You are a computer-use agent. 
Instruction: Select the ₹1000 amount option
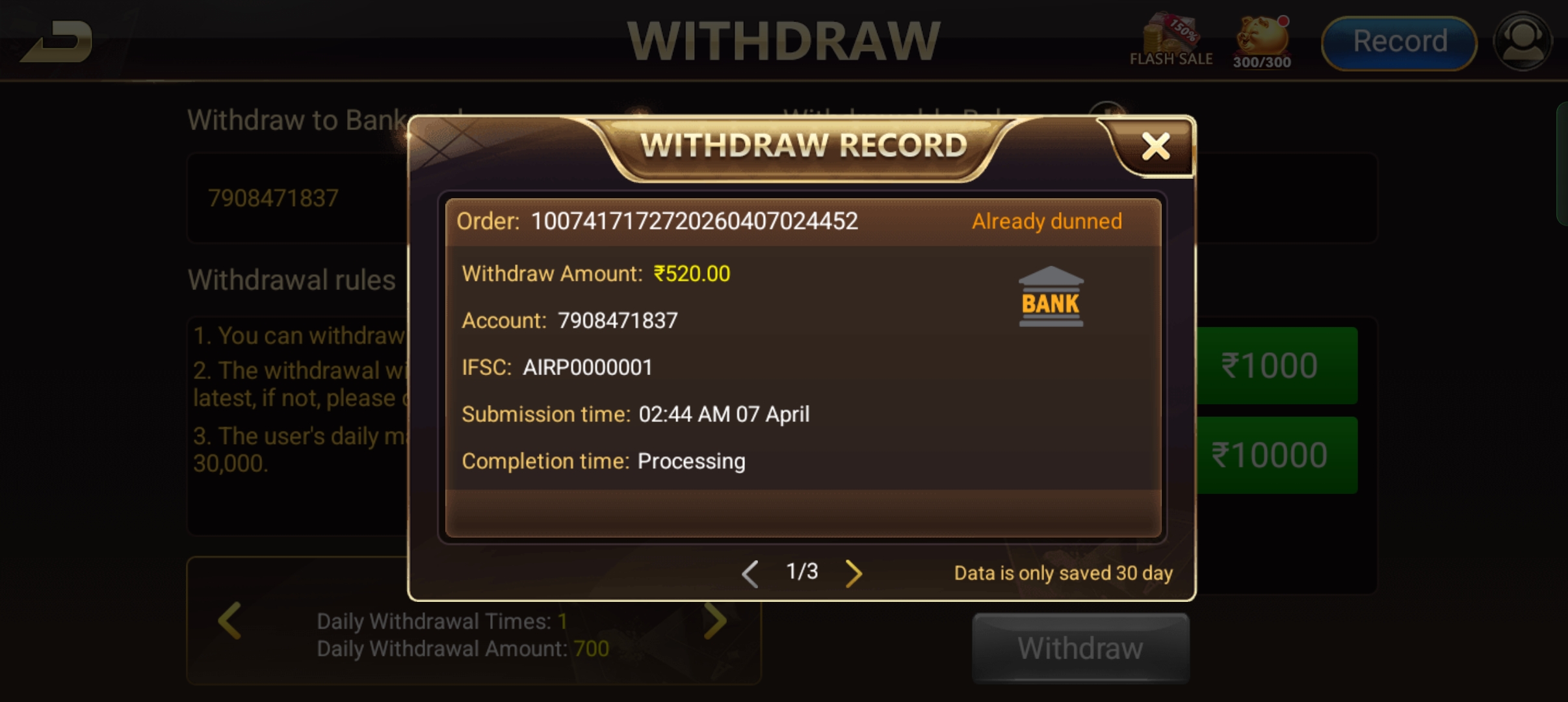click(x=1275, y=365)
